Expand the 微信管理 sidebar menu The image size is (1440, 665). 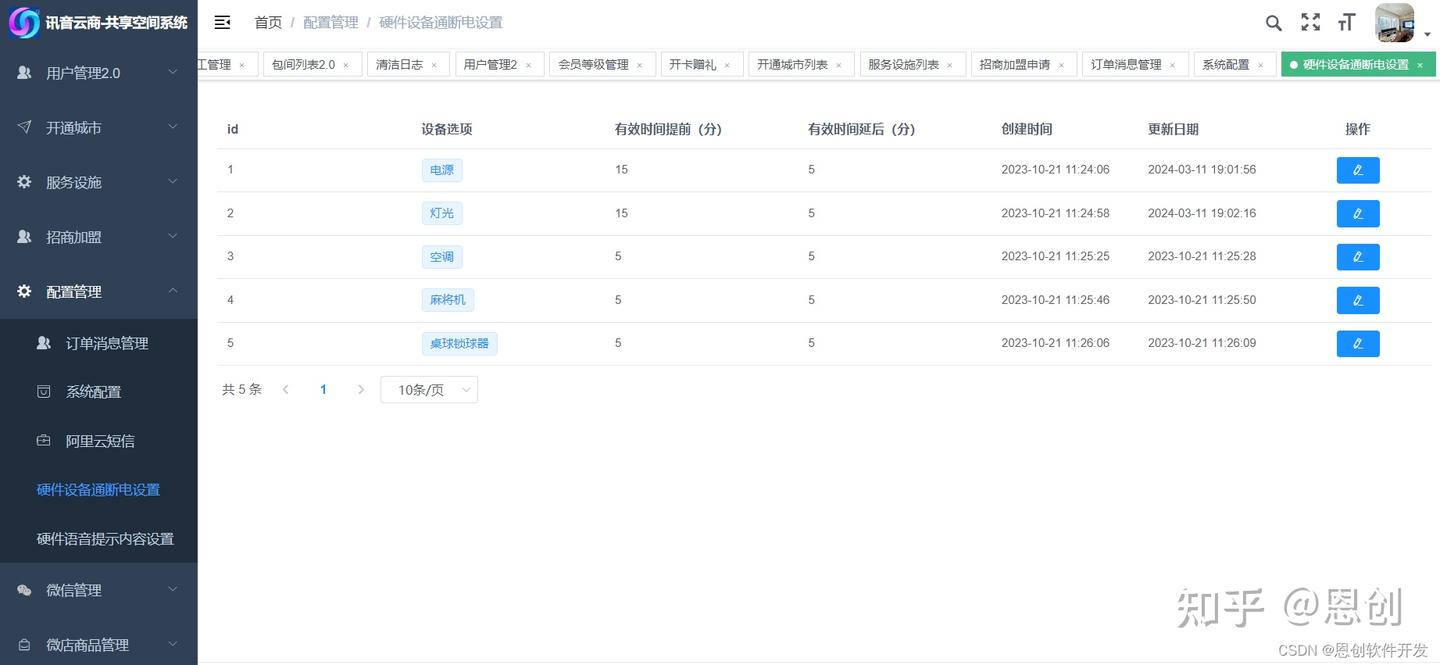click(x=99, y=590)
